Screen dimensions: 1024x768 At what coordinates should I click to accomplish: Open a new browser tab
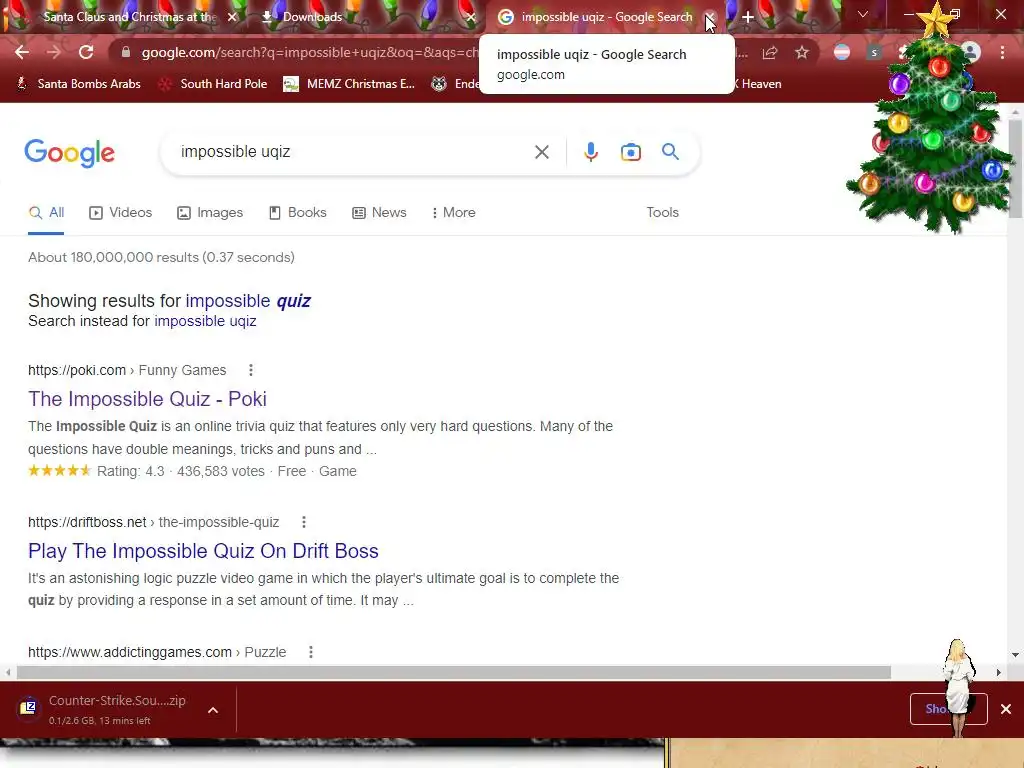pyautogui.click(x=748, y=17)
